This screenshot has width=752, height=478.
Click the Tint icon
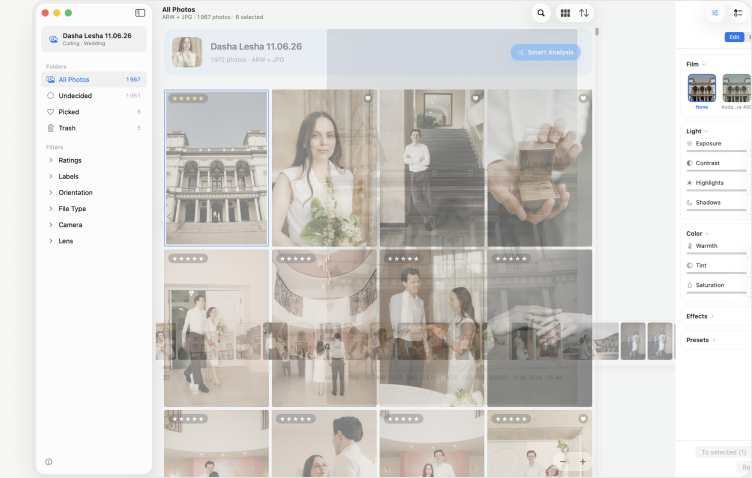tap(690, 265)
